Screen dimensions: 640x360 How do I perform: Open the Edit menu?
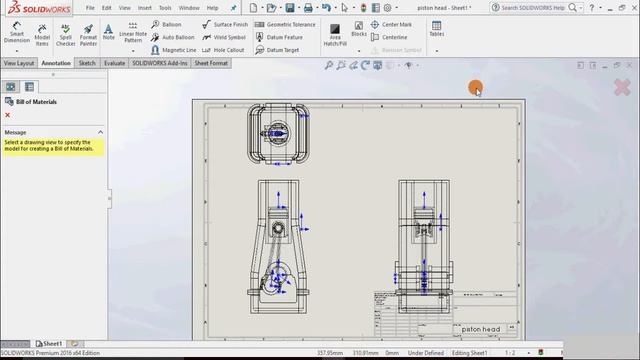[x=107, y=8]
